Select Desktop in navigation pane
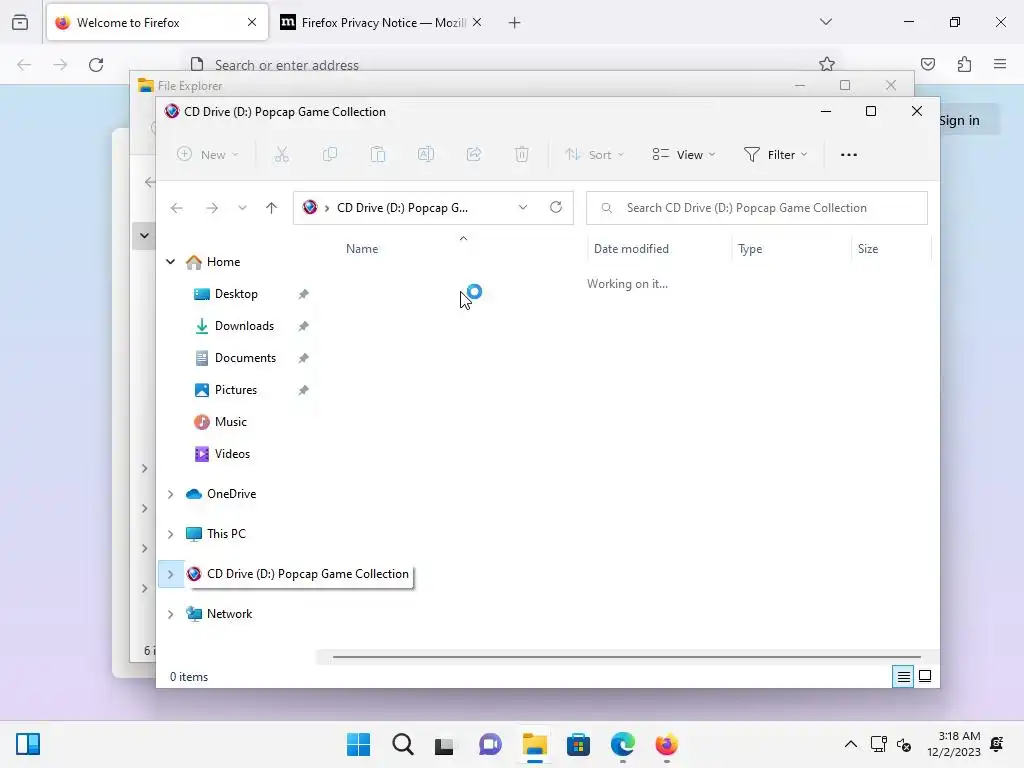This screenshot has height=768, width=1024. [x=236, y=294]
